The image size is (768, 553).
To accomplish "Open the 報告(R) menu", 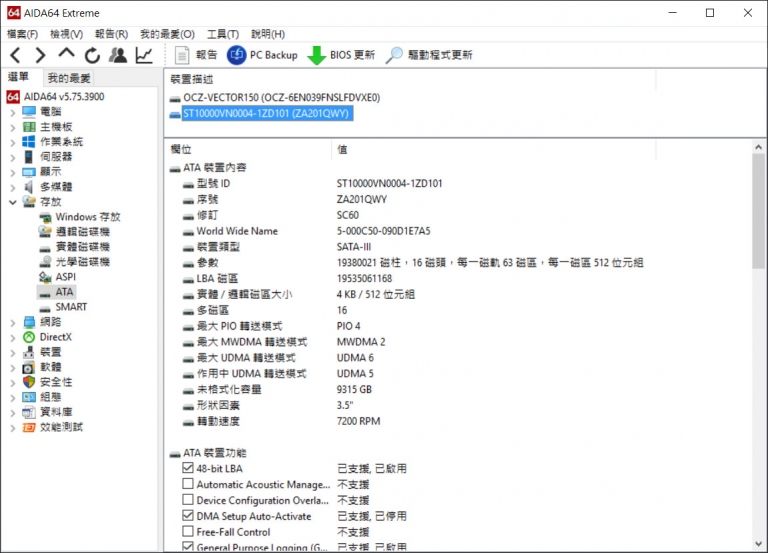I will tap(111, 34).
